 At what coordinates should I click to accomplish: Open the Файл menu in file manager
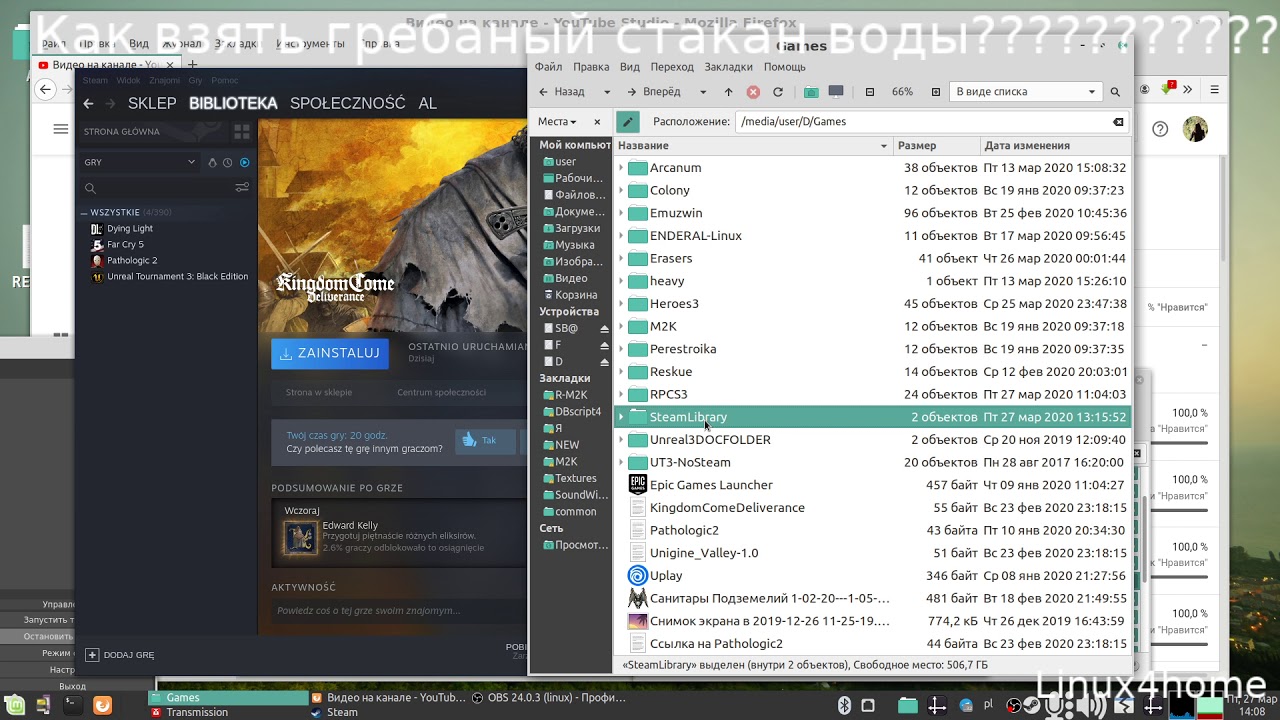548,67
